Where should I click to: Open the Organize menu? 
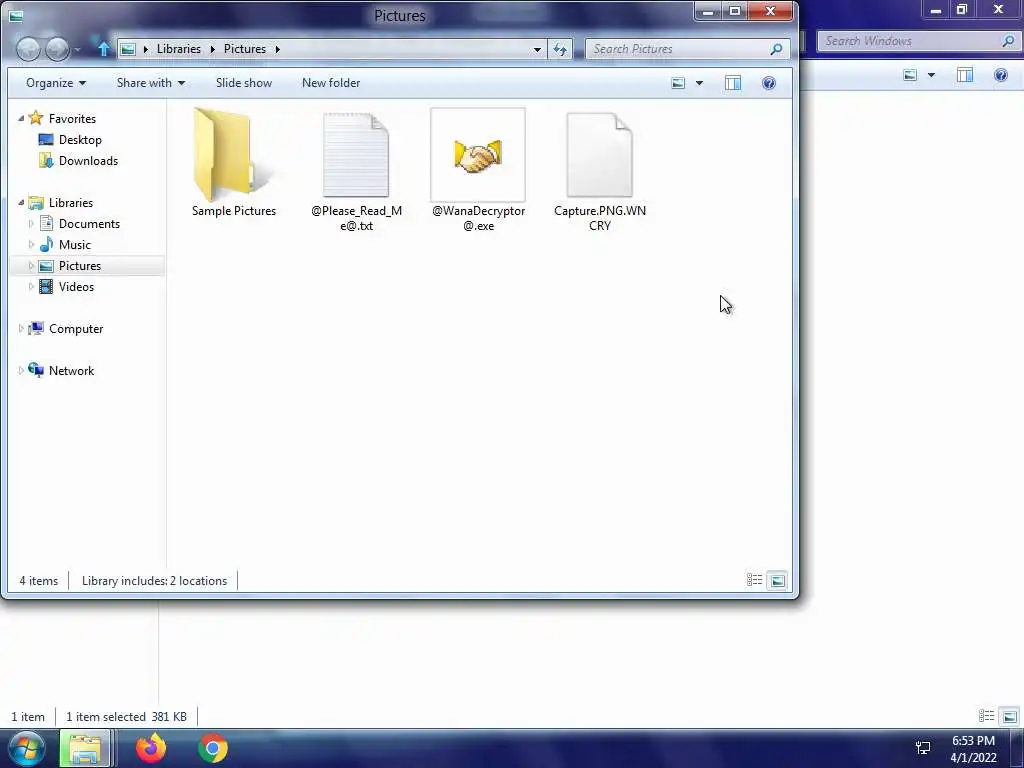coord(56,83)
